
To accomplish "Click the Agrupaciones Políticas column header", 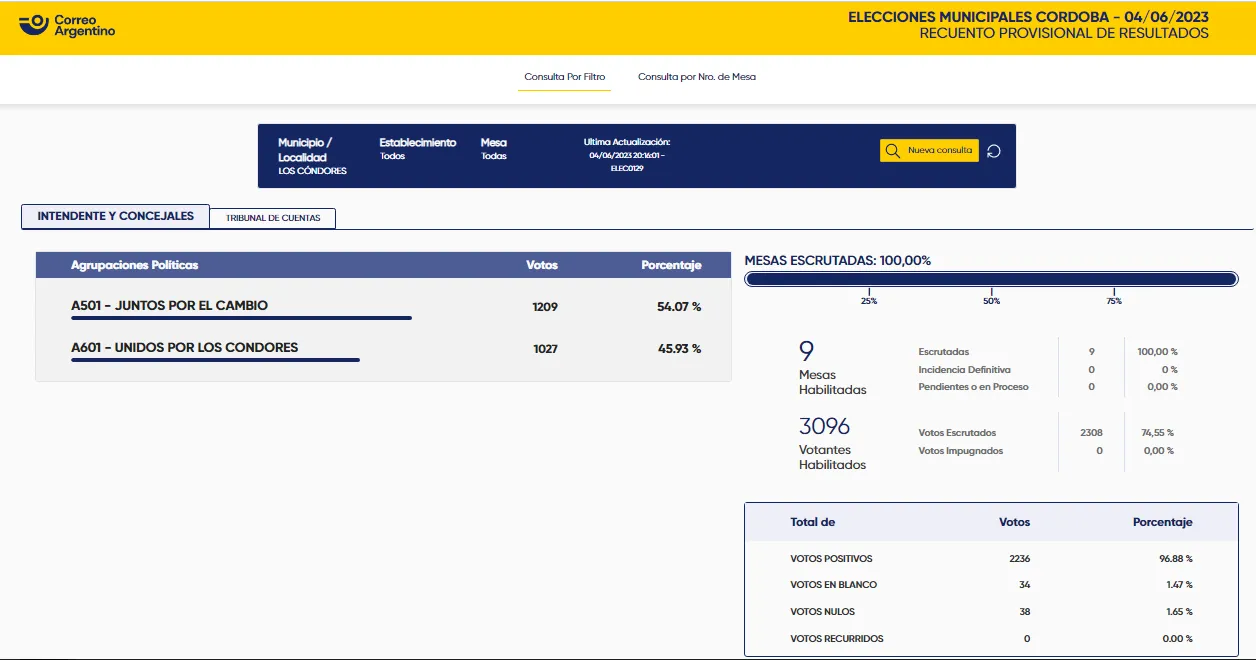I will tap(134, 265).
